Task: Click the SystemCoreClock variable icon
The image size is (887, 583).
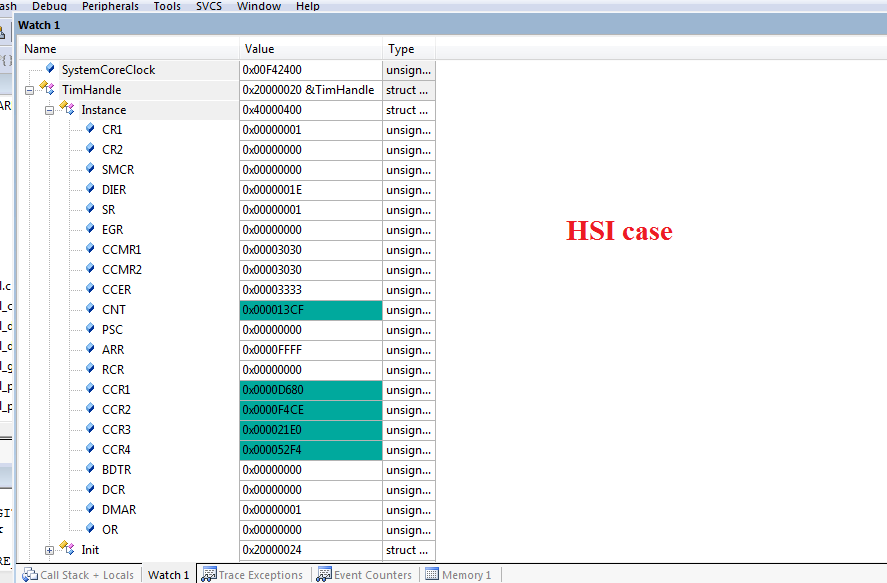Action: (x=50, y=68)
